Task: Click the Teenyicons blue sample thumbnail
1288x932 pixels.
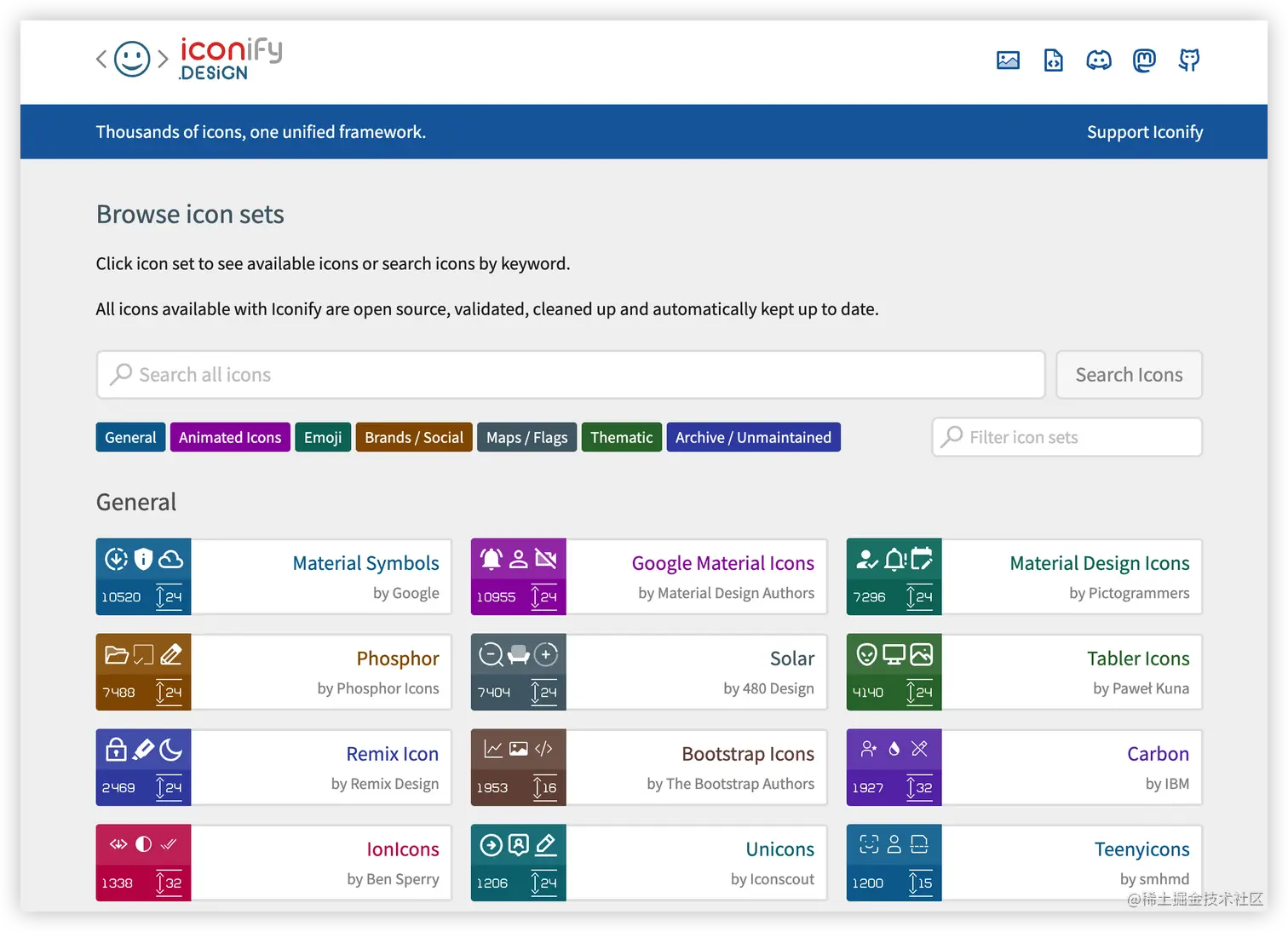Action: pos(894,863)
